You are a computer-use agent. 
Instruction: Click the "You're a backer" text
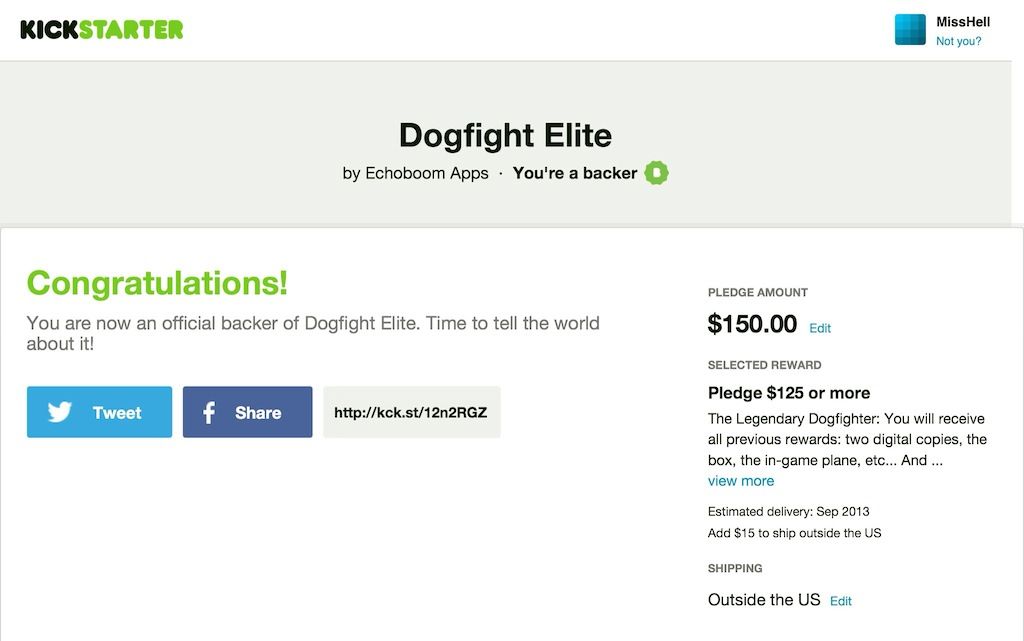575,173
